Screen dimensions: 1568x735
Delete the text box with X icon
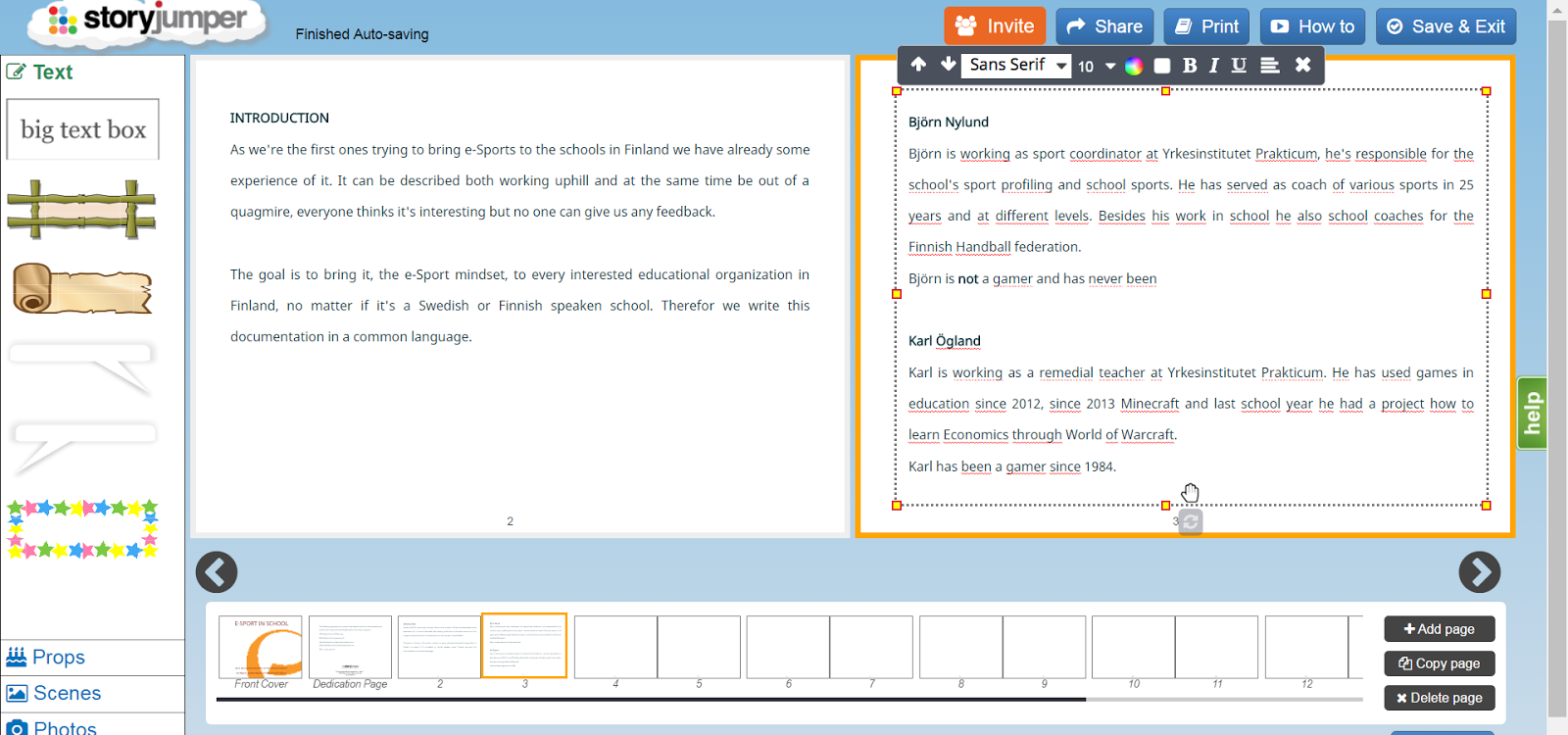[1302, 65]
